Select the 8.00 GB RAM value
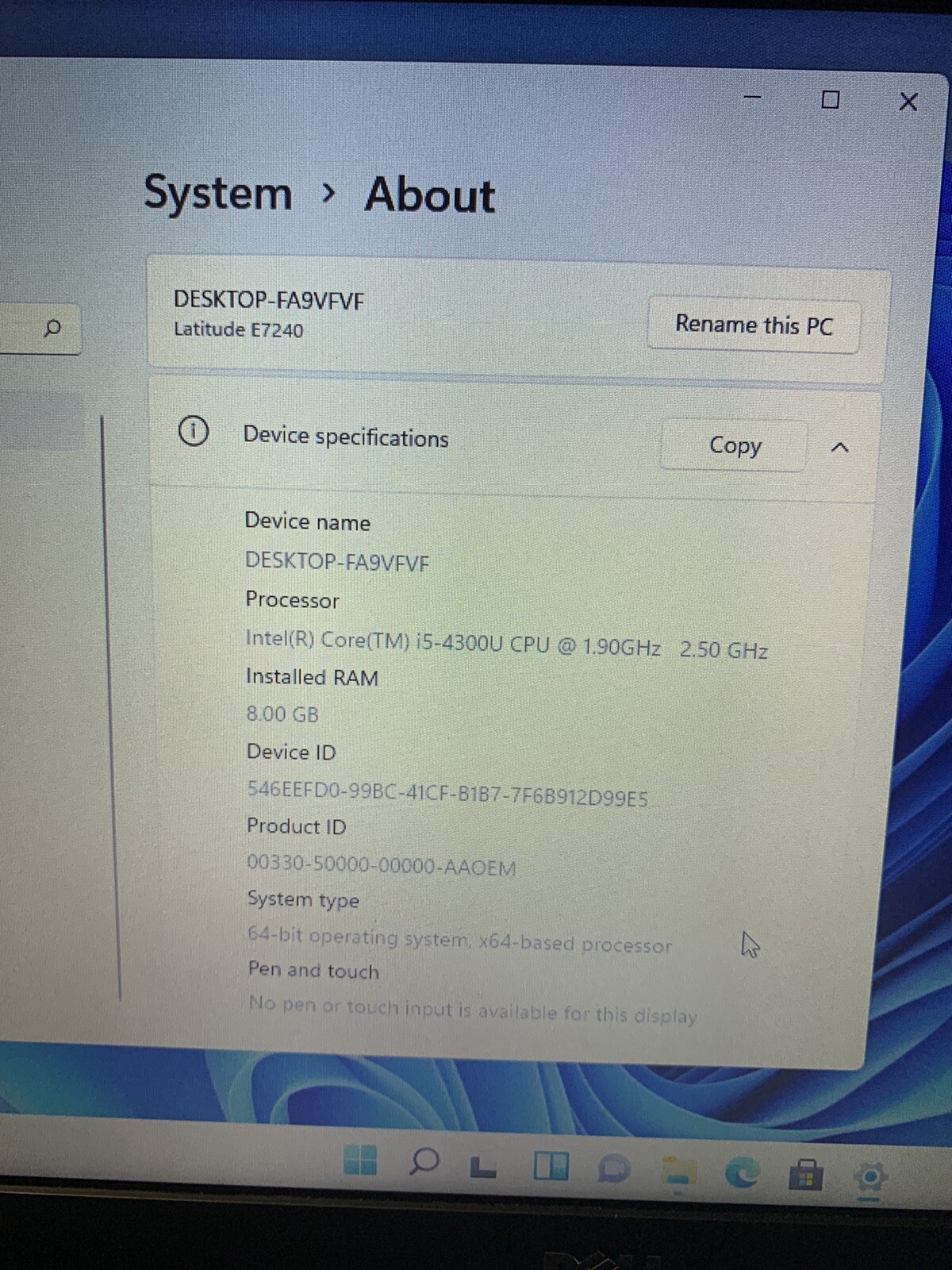 coord(282,714)
